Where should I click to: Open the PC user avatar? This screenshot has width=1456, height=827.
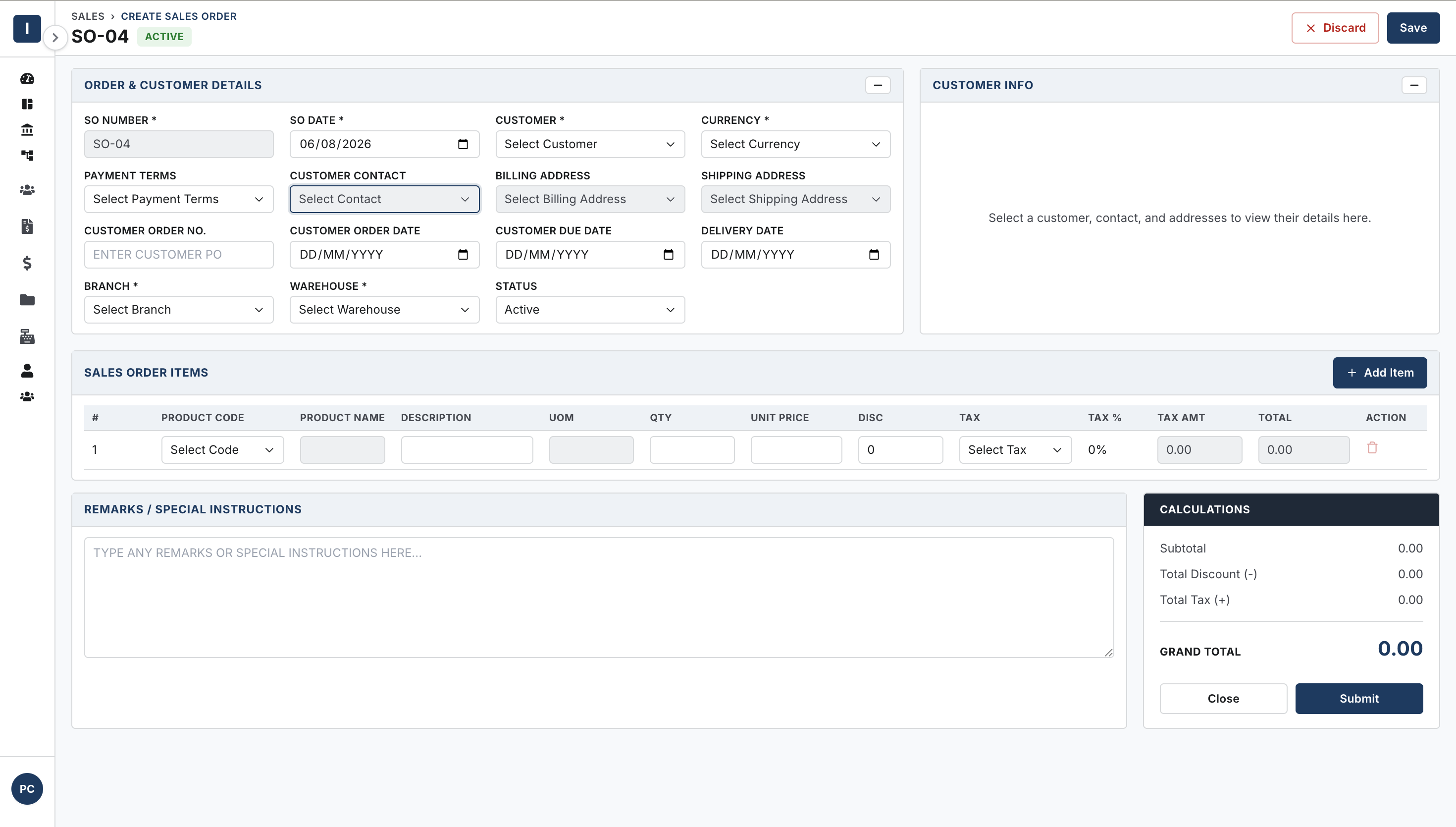pyautogui.click(x=27, y=788)
